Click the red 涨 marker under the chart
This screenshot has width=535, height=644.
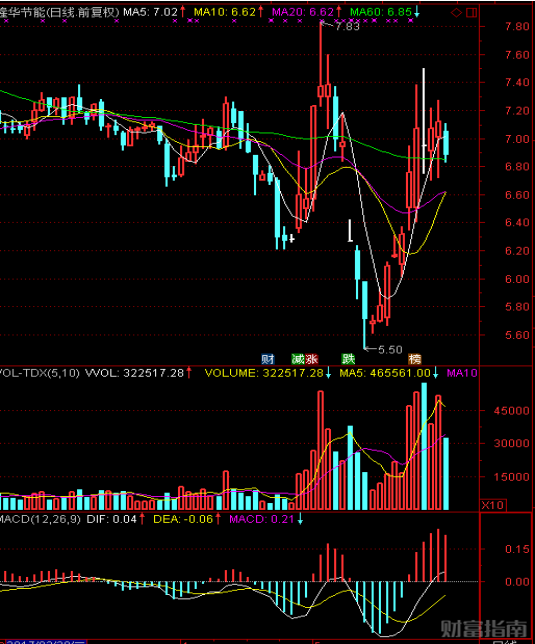(x=311, y=359)
